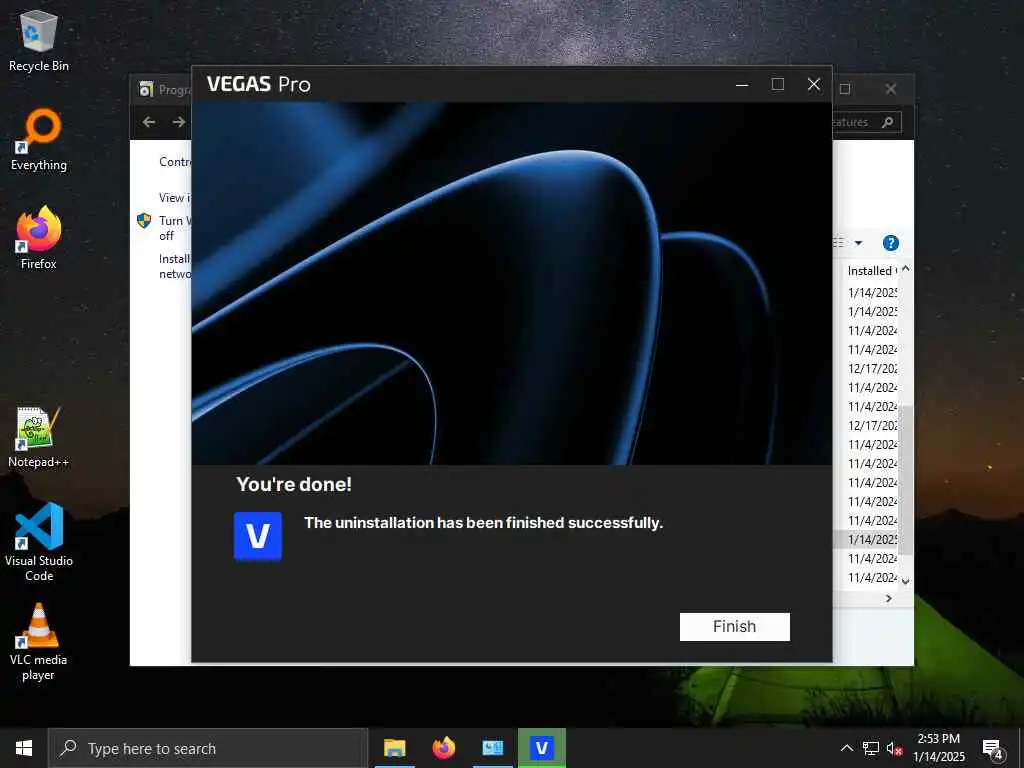
Task: Open Firefox from the taskbar
Action: [x=444, y=748]
